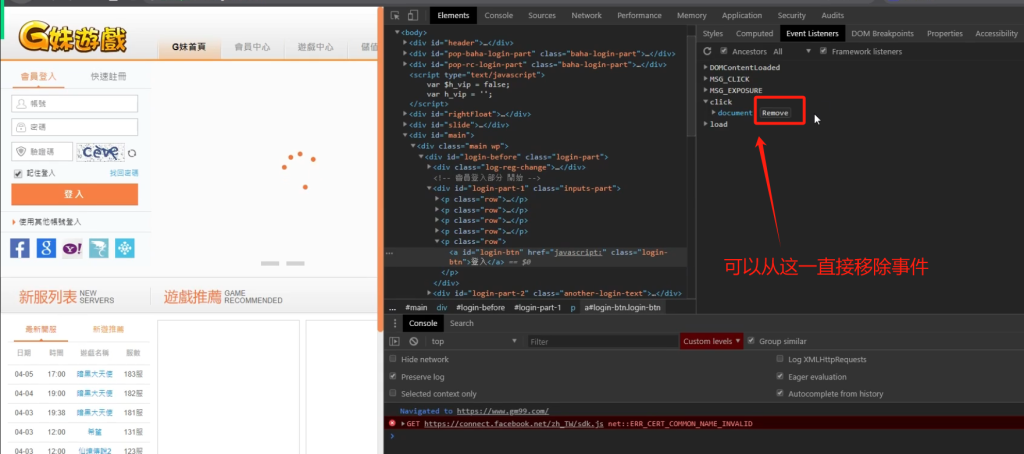Click the ellipsis in the breadcrumb bar

(392, 308)
